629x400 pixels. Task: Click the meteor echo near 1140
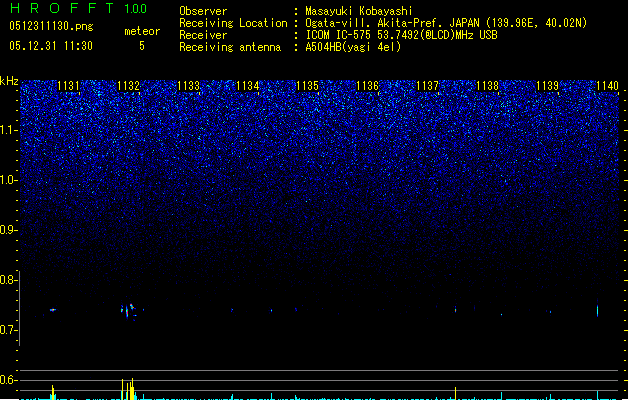[597, 311]
